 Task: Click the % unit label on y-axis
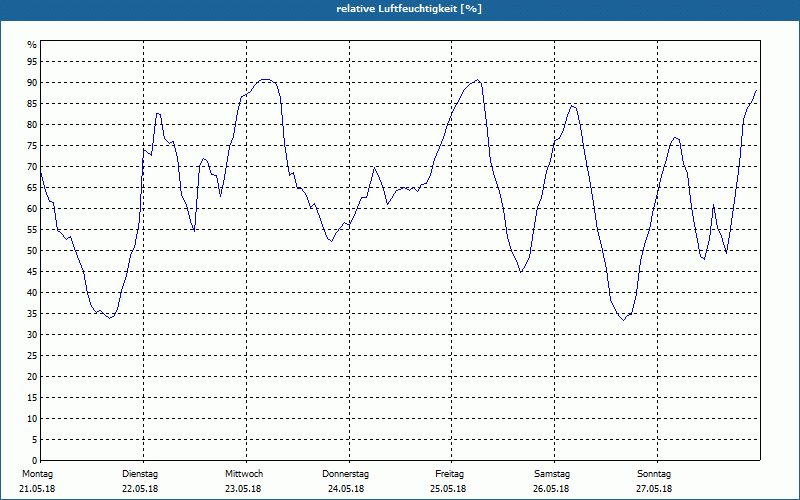point(32,45)
